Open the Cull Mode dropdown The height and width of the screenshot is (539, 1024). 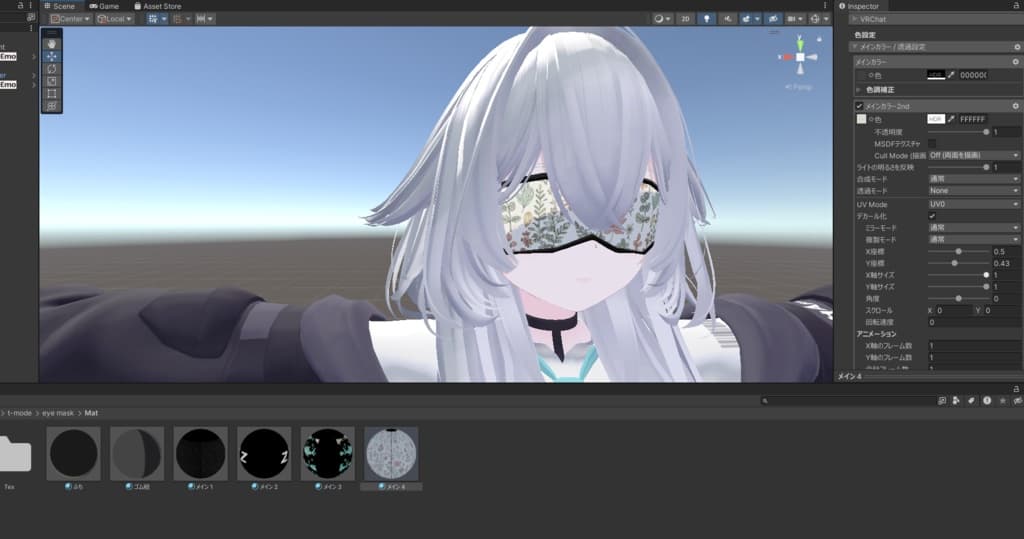[973, 155]
